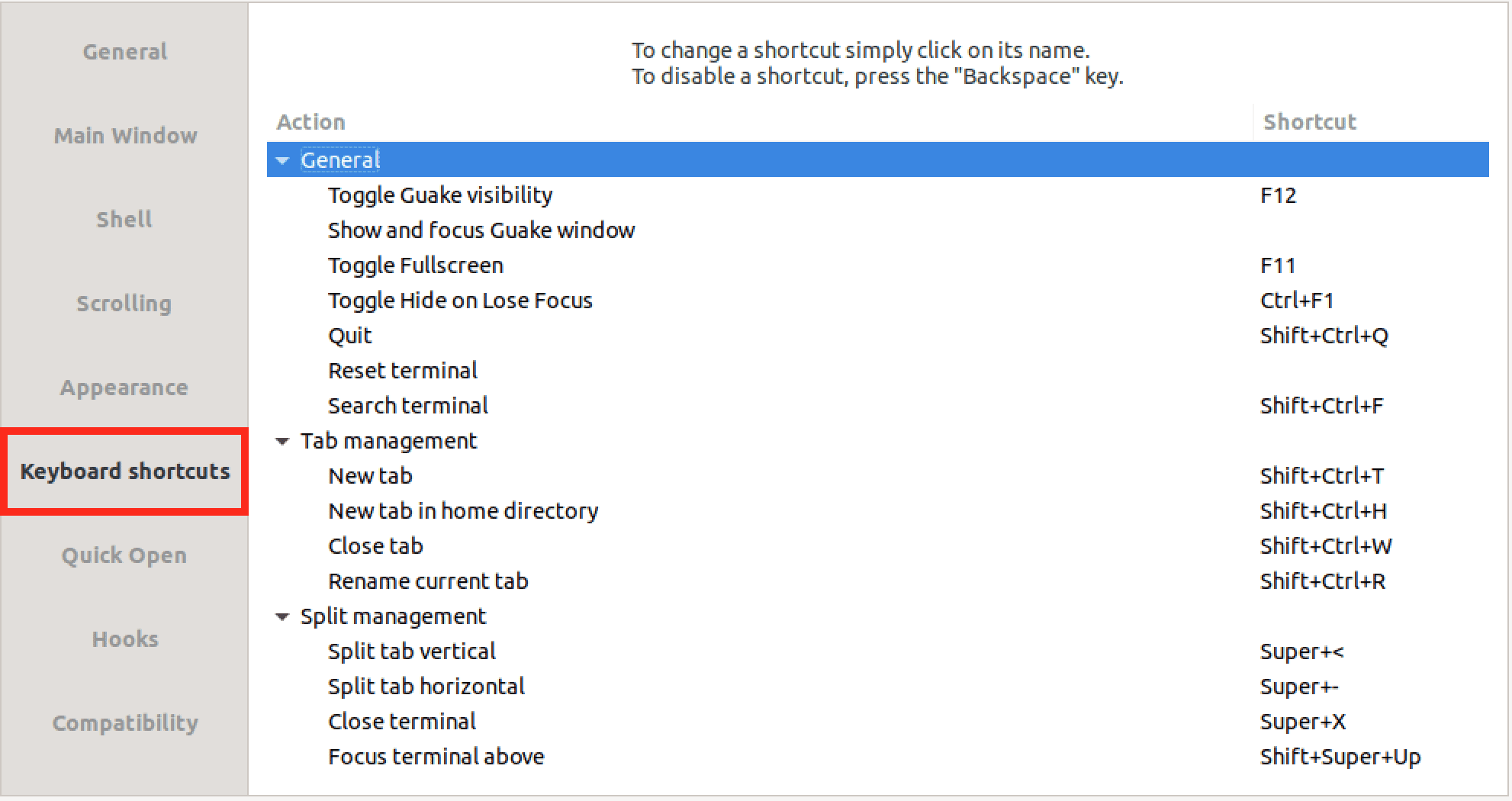Collapse the General shortcuts section

pos(283,160)
